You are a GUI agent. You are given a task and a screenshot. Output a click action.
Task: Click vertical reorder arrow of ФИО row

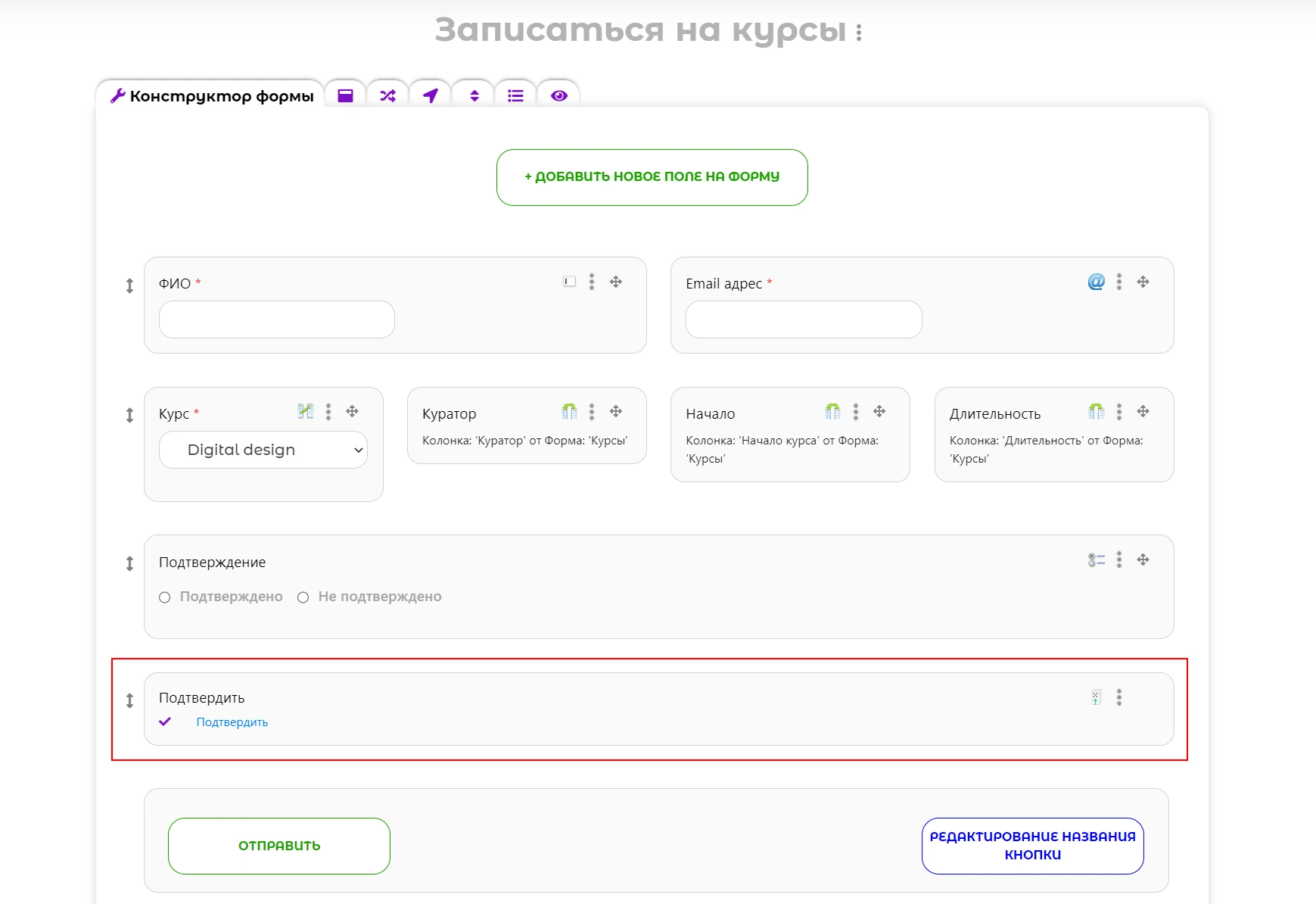click(129, 285)
